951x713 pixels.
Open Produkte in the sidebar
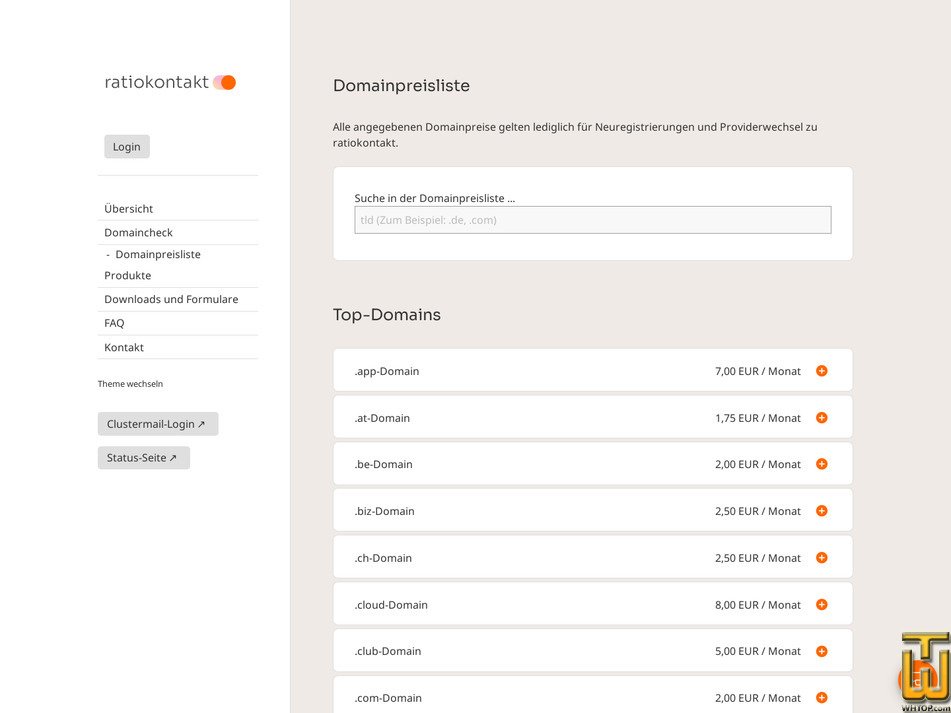127,275
